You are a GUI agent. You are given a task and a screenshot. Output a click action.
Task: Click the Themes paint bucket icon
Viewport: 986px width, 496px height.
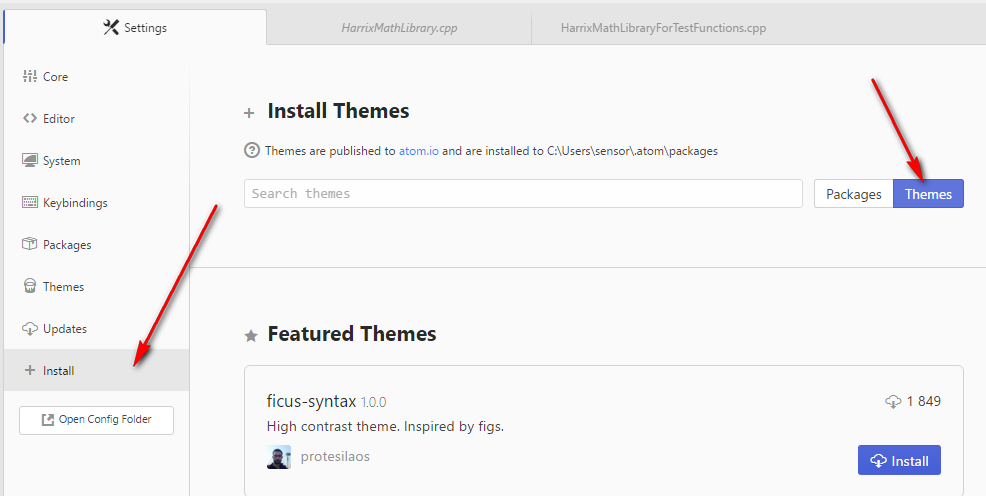[x=30, y=286]
